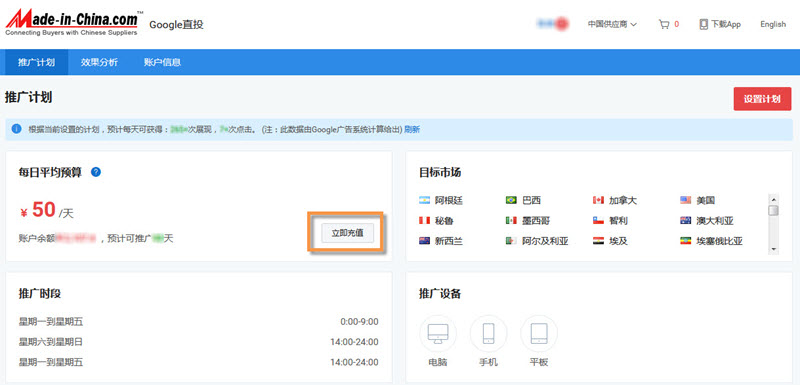Click the 下载App link text
The height and width of the screenshot is (385, 800).
tap(726, 24)
